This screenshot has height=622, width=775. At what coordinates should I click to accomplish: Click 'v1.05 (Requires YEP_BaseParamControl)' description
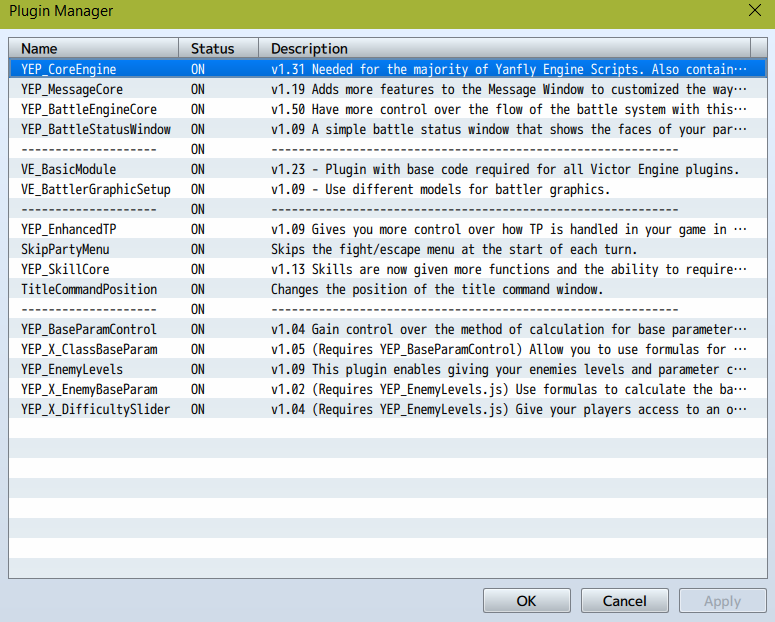(x=509, y=350)
